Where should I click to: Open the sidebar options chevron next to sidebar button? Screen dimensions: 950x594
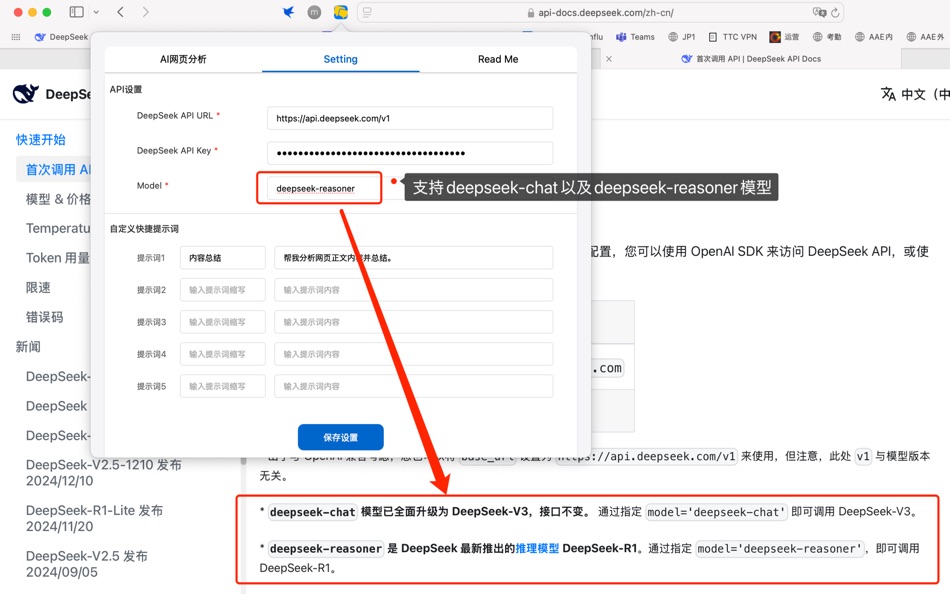[x=94, y=12]
